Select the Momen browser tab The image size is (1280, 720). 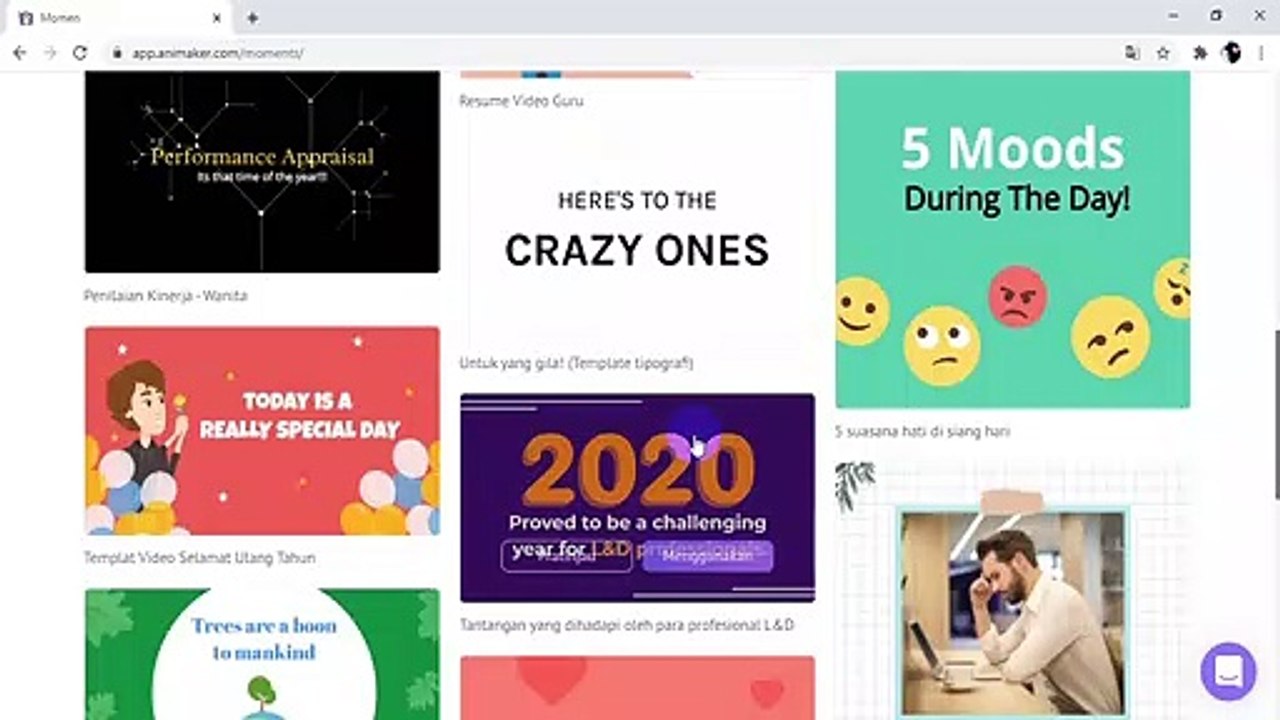(x=120, y=18)
